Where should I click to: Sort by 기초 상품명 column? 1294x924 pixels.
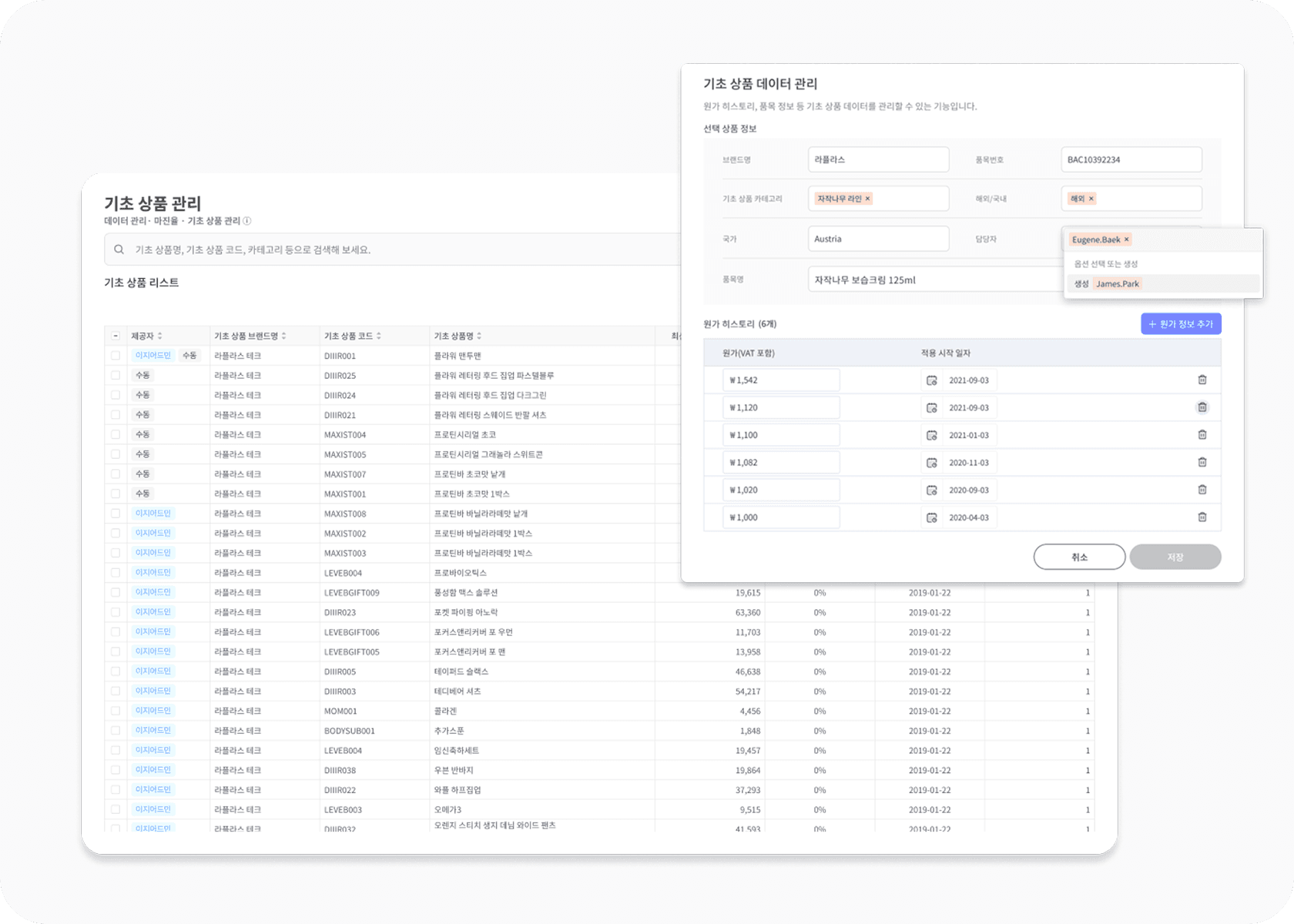478,336
